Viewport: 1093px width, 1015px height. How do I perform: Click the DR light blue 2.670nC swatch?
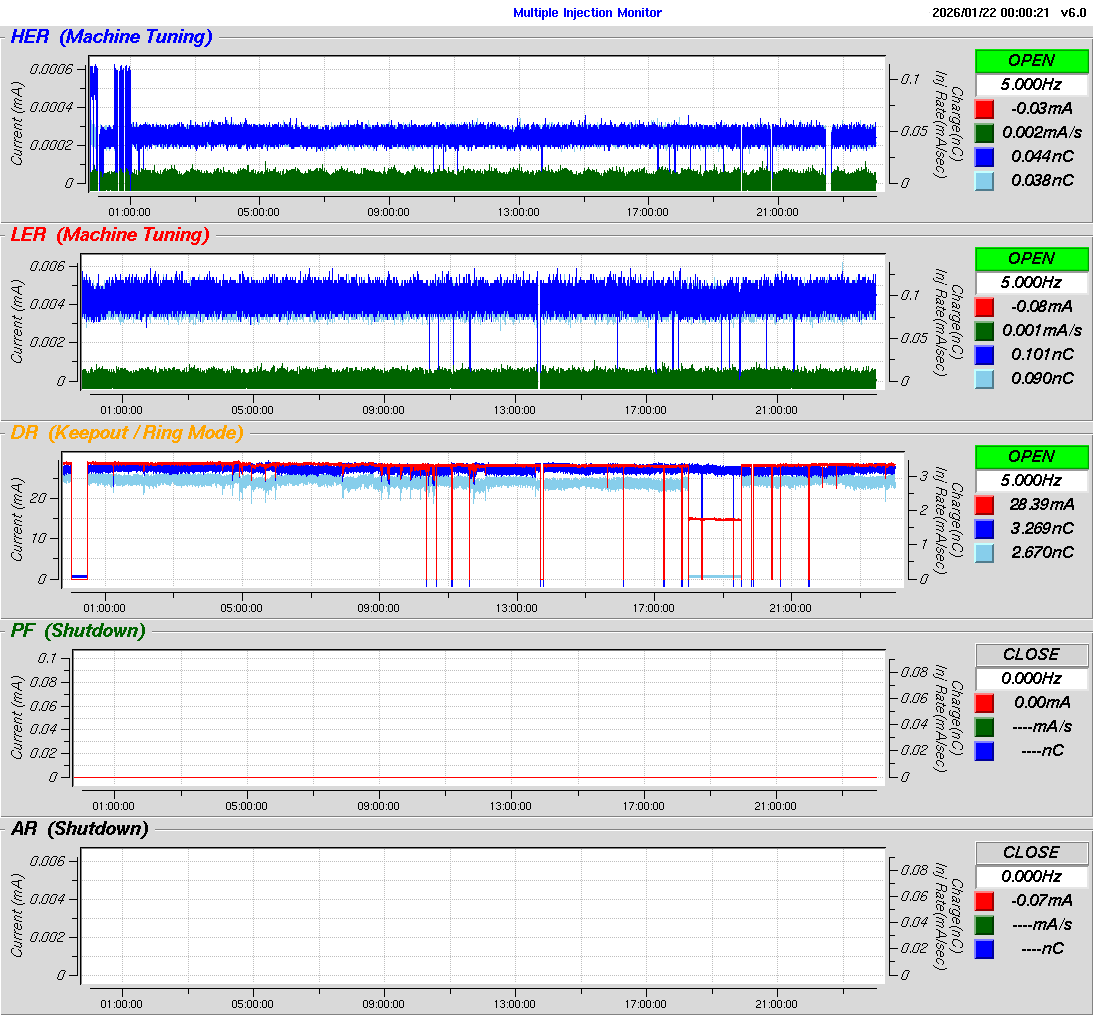pyautogui.click(x=984, y=553)
